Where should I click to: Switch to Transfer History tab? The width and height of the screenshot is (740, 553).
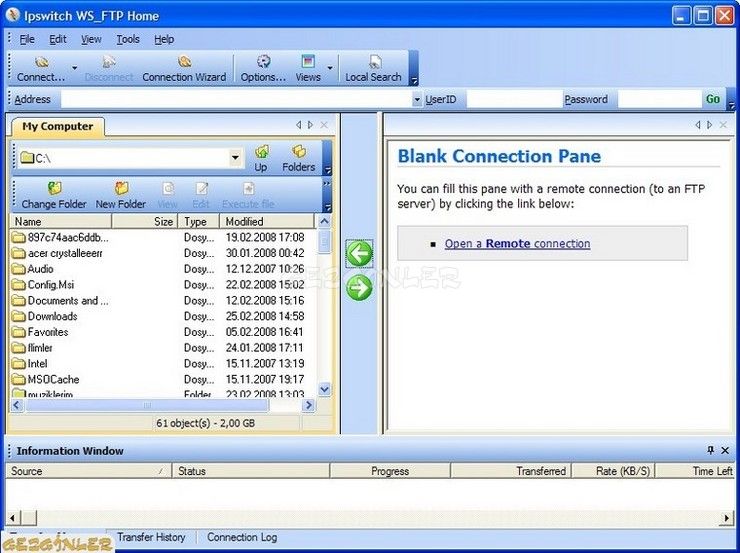click(151, 537)
